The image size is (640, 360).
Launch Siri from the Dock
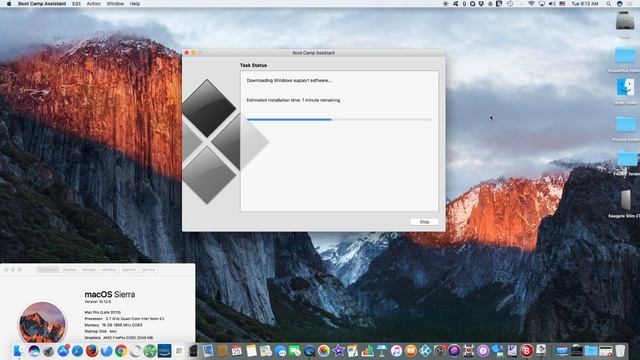34,351
